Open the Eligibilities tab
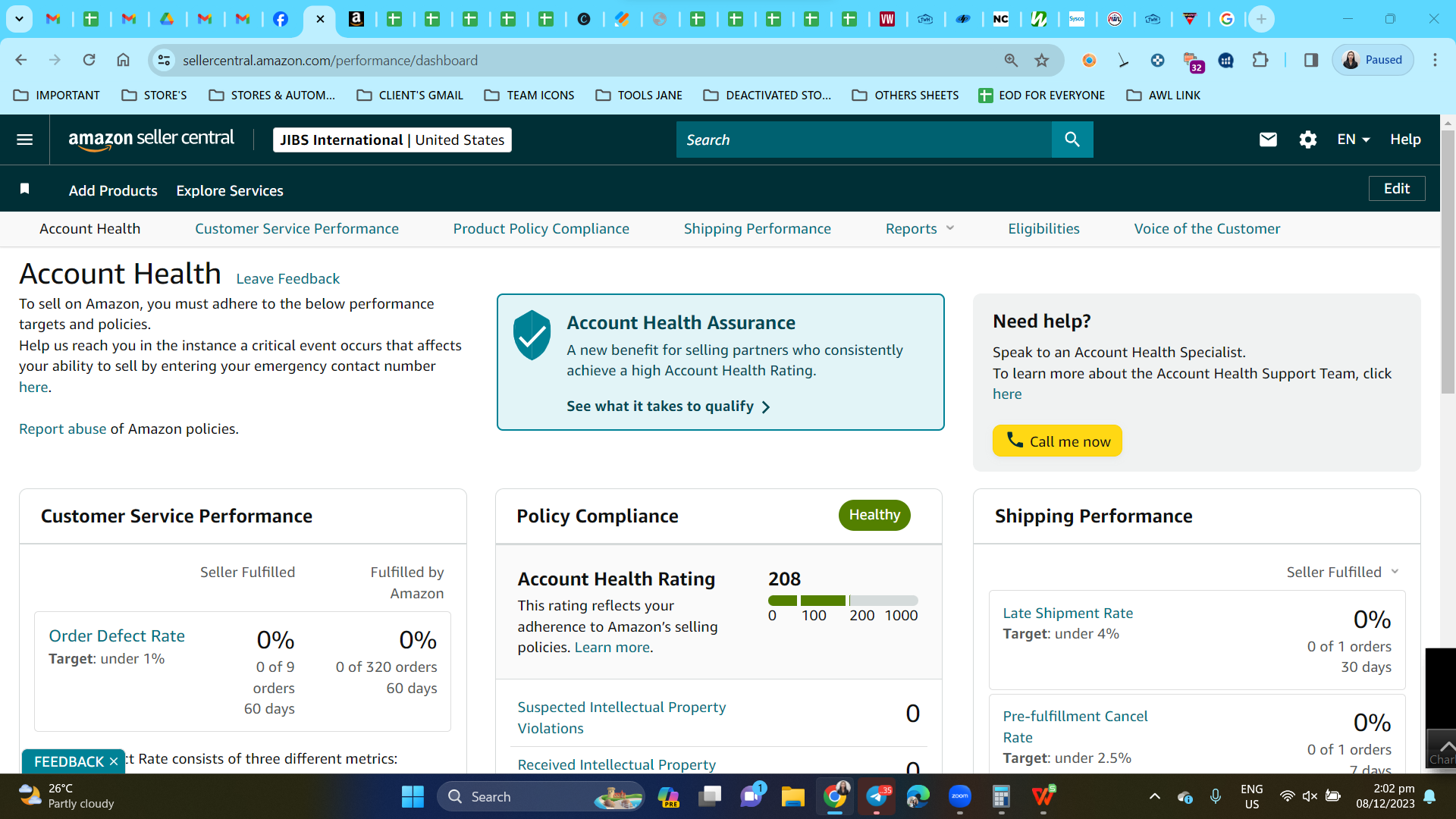 [1043, 229]
